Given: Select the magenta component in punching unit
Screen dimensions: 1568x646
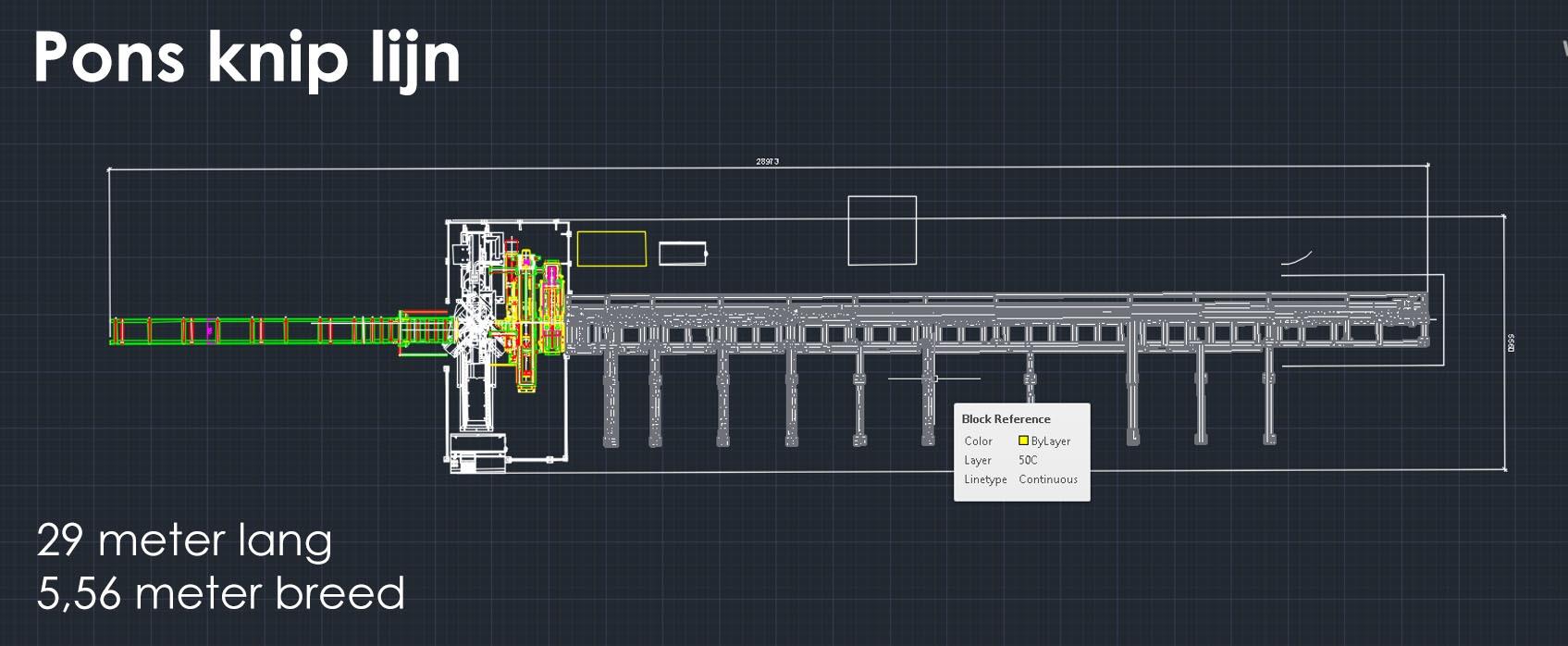Looking at the screenshot, I should 552,274.
